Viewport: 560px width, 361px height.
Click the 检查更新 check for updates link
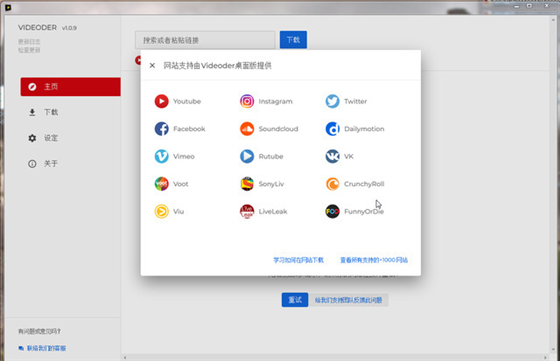coord(29,50)
